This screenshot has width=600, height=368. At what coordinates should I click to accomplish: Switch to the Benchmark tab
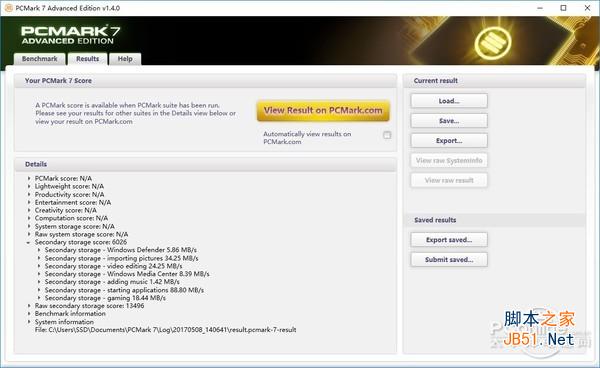(x=40, y=59)
